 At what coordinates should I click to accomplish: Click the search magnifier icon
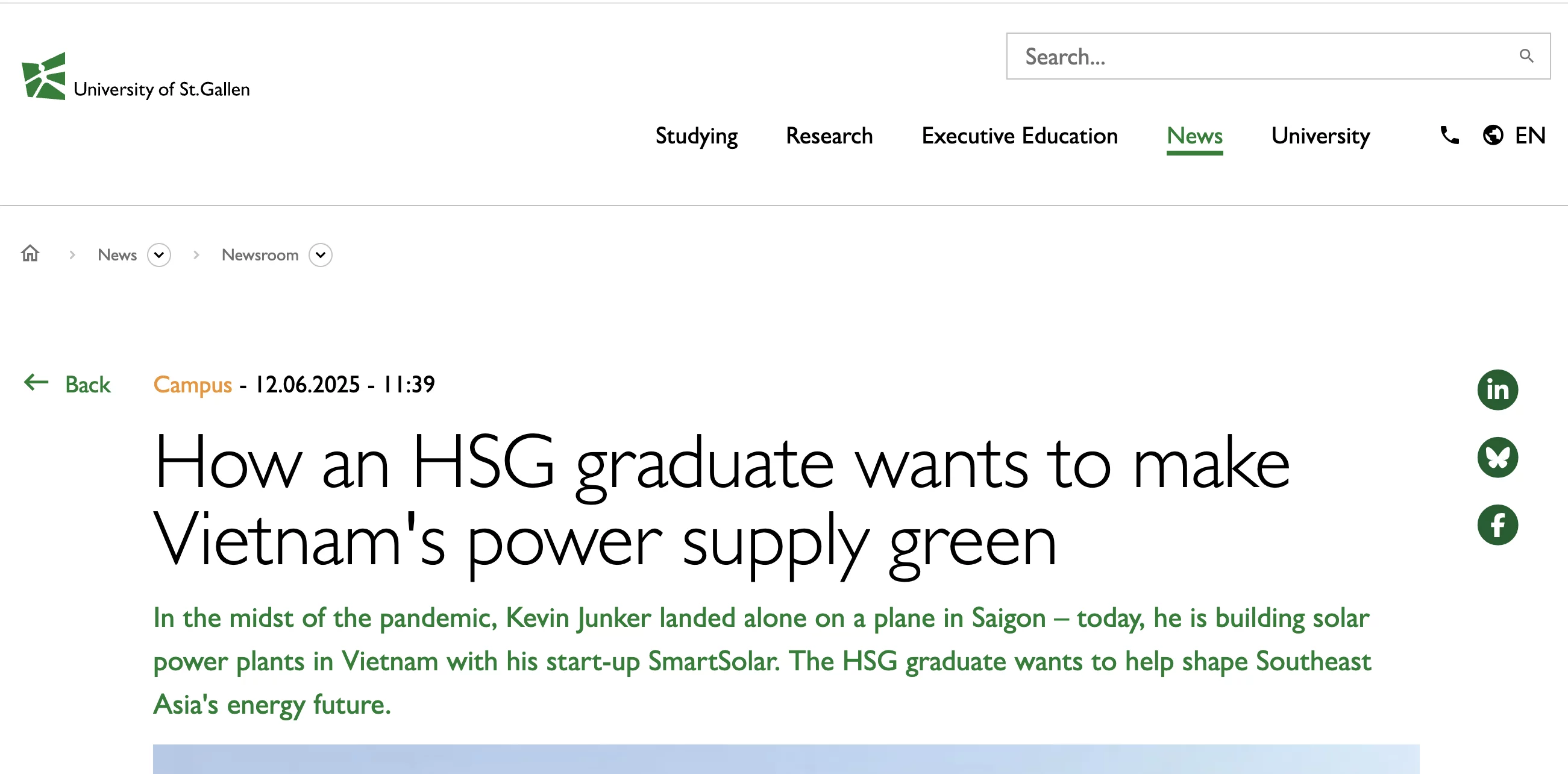[x=1525, y=56]
